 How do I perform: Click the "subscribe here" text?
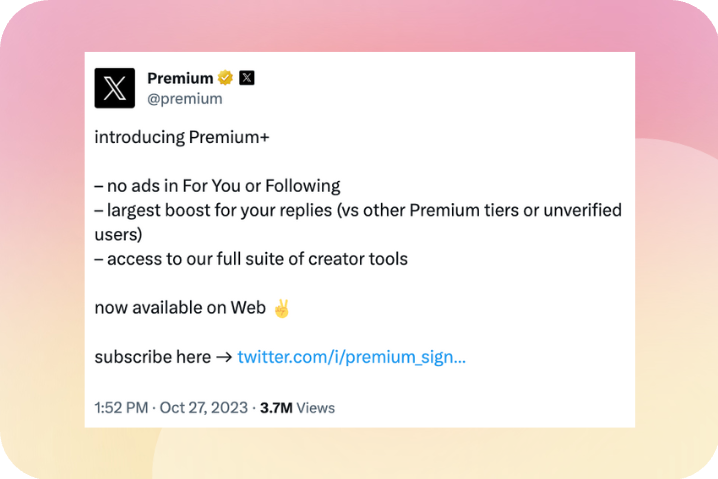click(152, 357)
